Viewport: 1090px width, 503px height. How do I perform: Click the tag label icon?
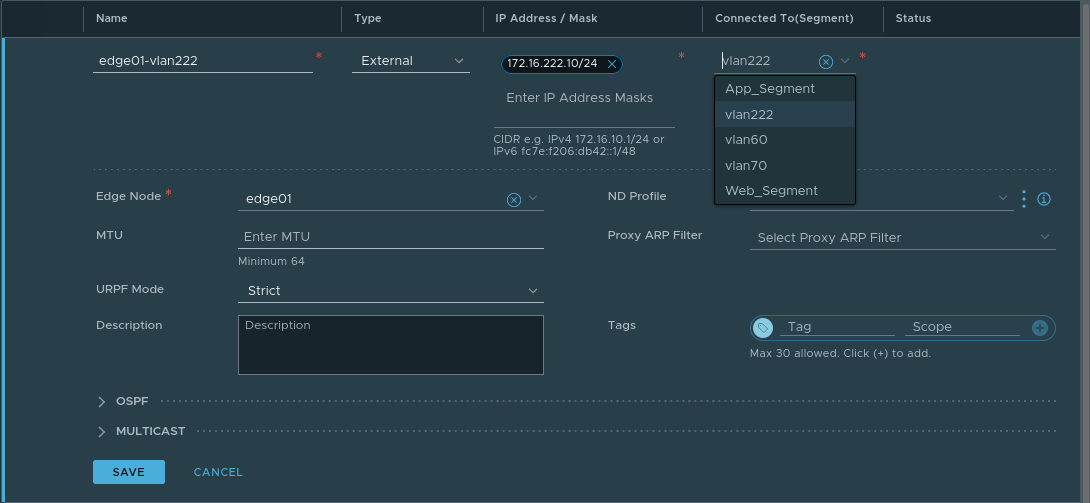click(x=763, y=328)
